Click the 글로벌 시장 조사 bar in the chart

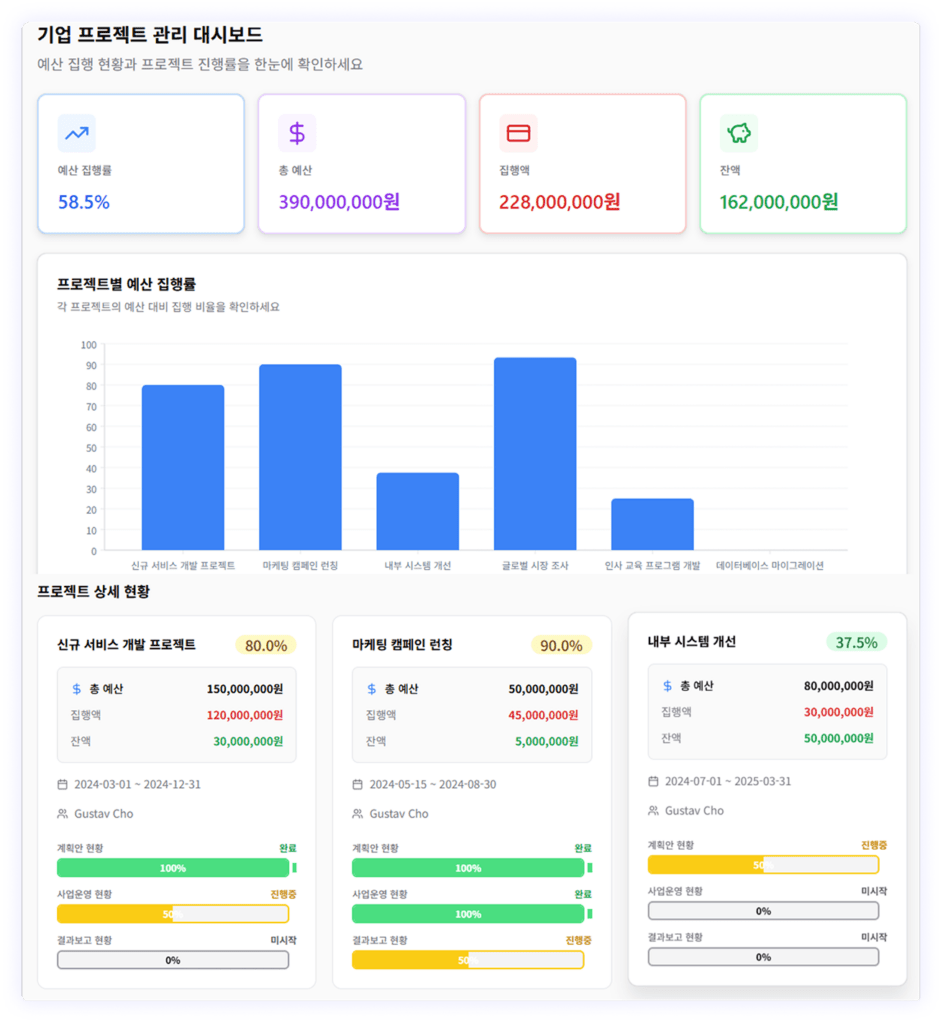[535, 454]
